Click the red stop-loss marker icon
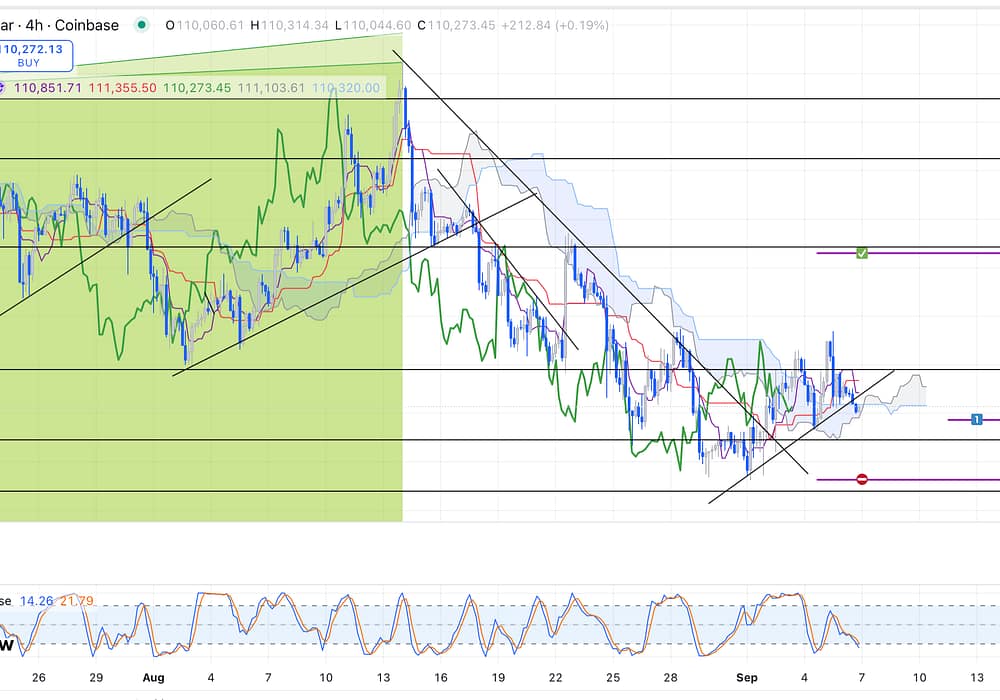The image size is (1000, 700). click(862, 480)
